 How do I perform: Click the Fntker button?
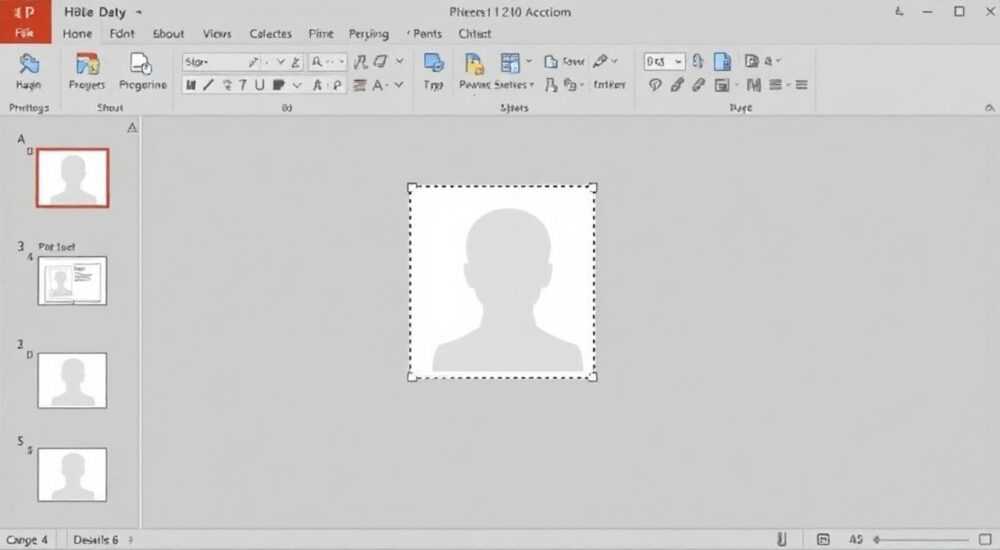coord(609,84)
